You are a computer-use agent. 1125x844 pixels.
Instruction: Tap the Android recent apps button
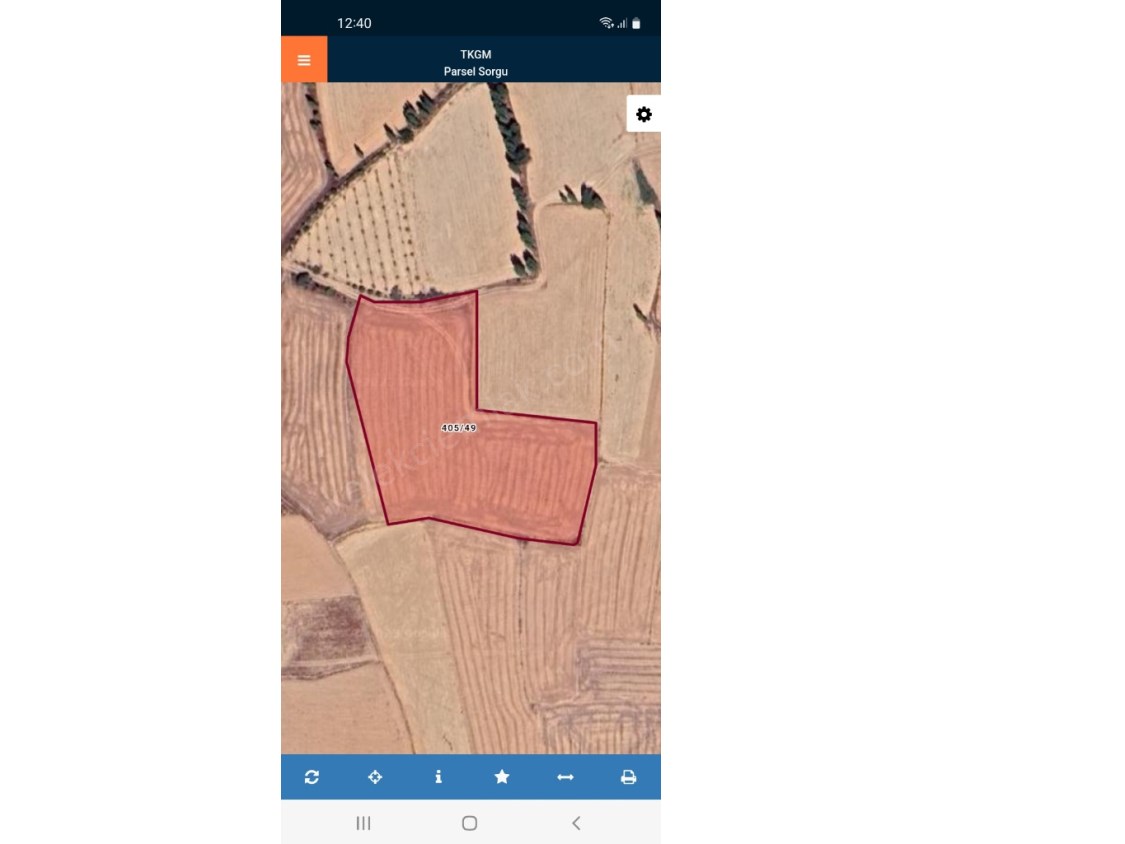pos(364,823)
